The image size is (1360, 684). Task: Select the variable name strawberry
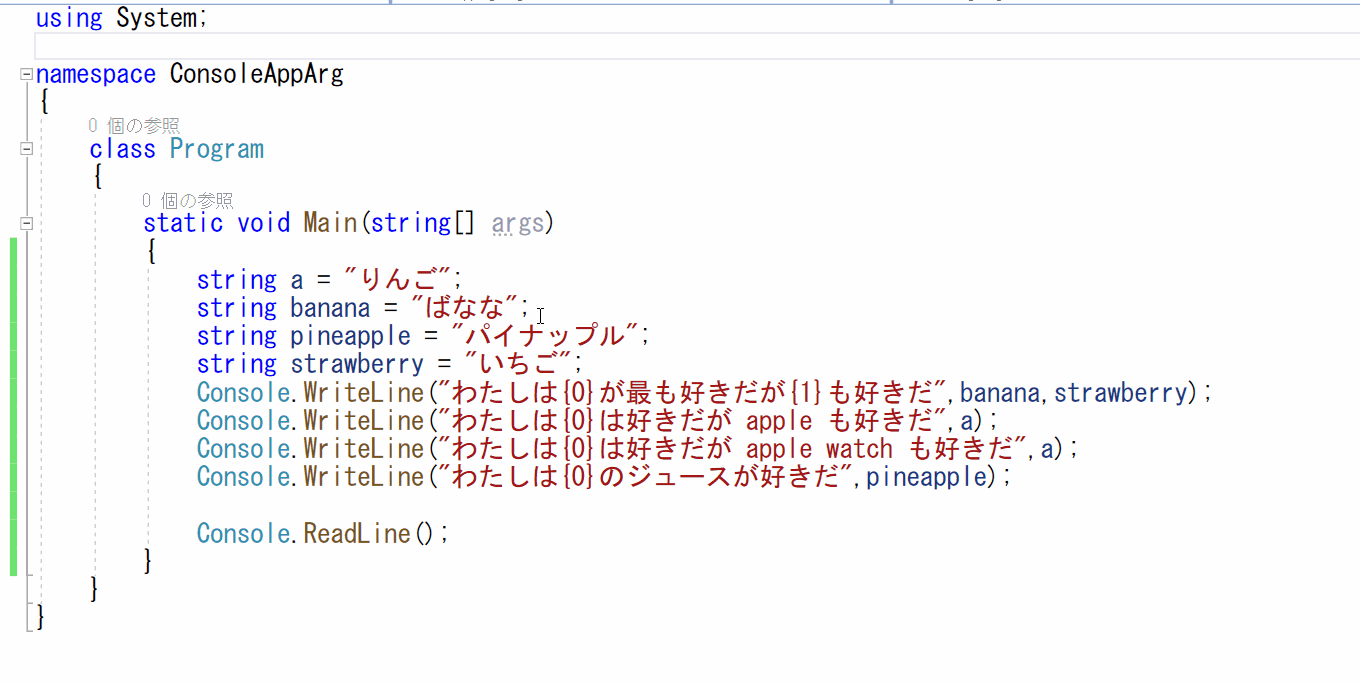(357, 363)
